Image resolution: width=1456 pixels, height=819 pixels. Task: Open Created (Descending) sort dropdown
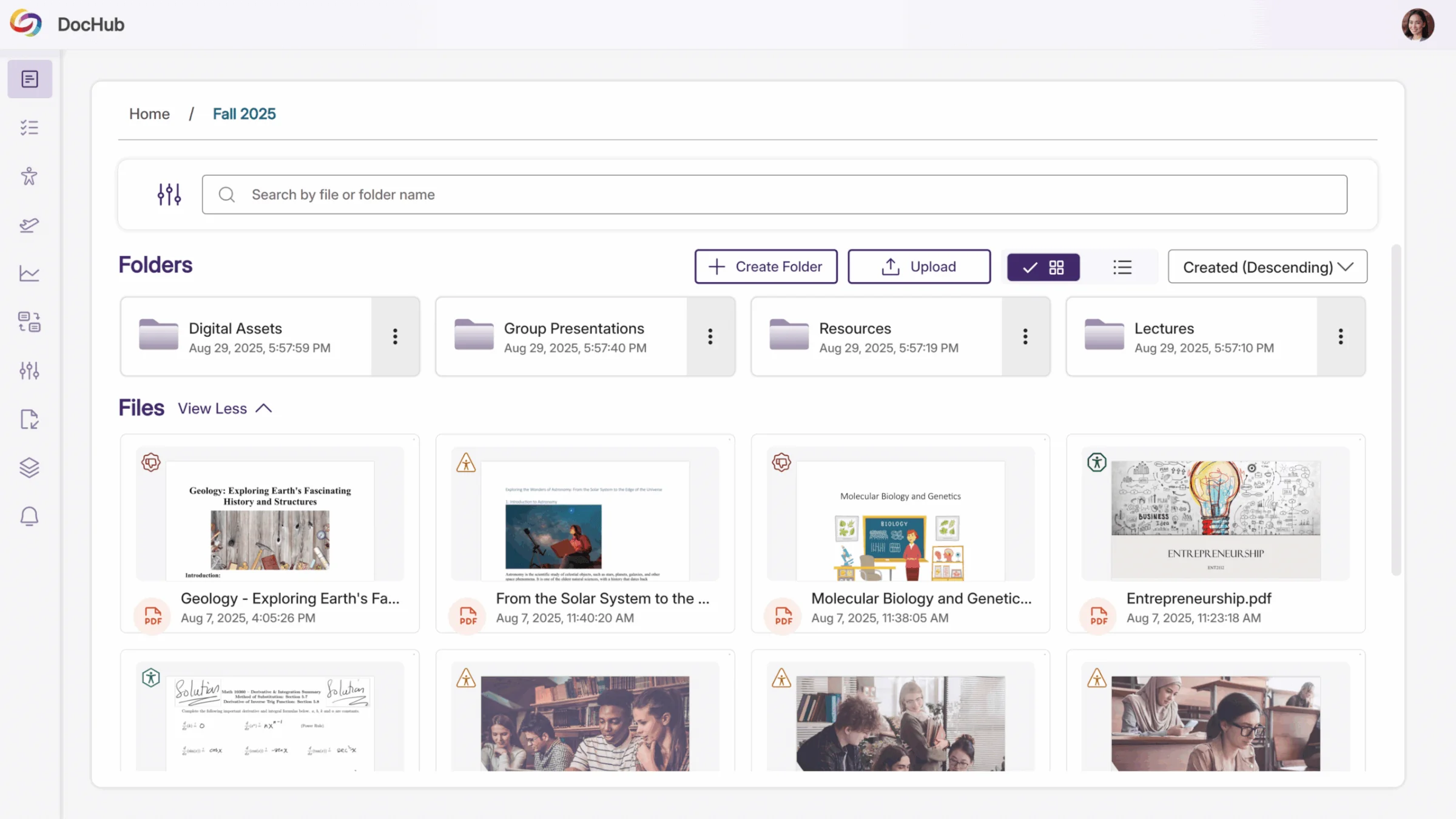[x=1267, y=267]
